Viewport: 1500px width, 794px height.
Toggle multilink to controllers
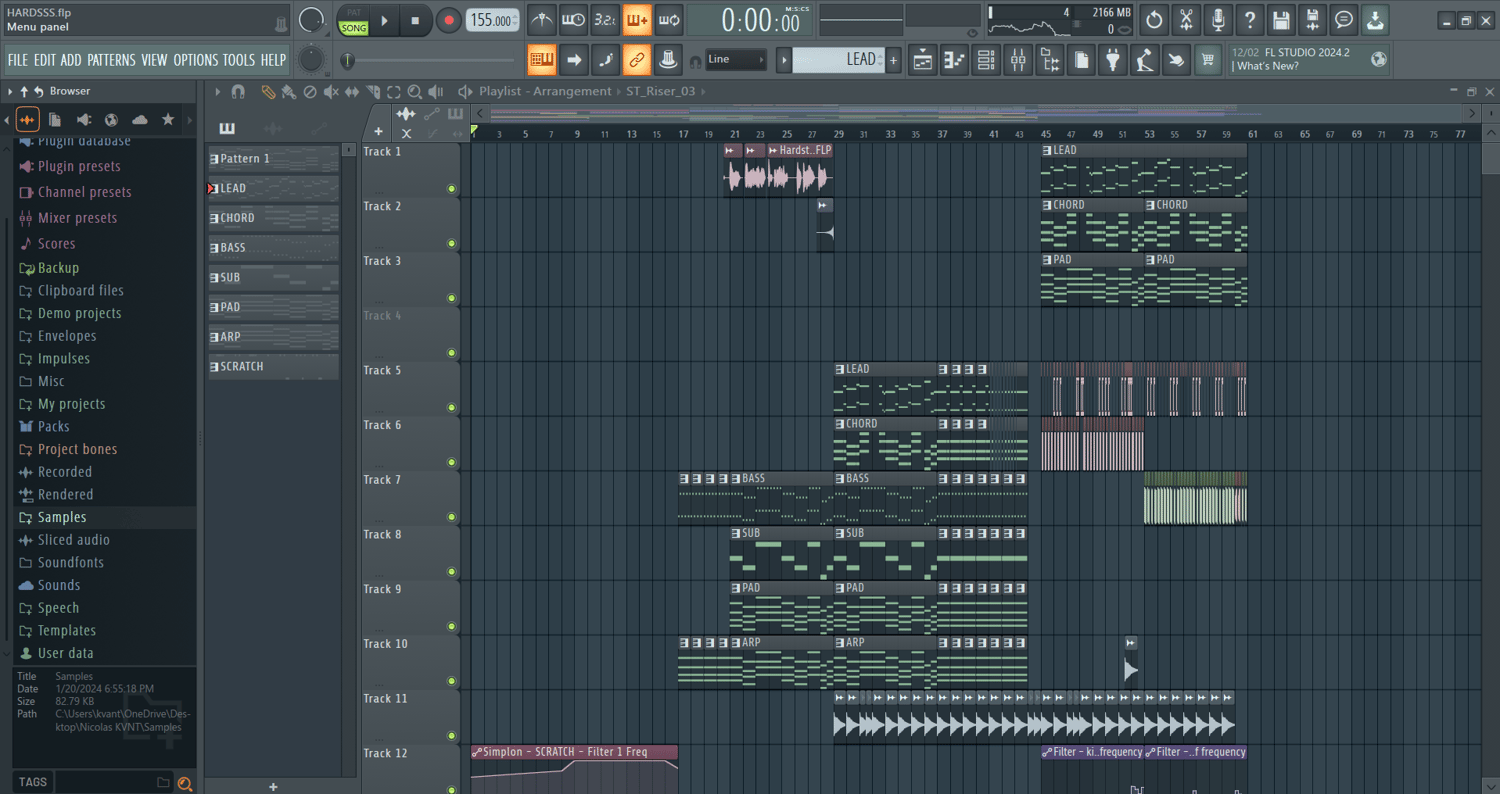pos(637,60)
